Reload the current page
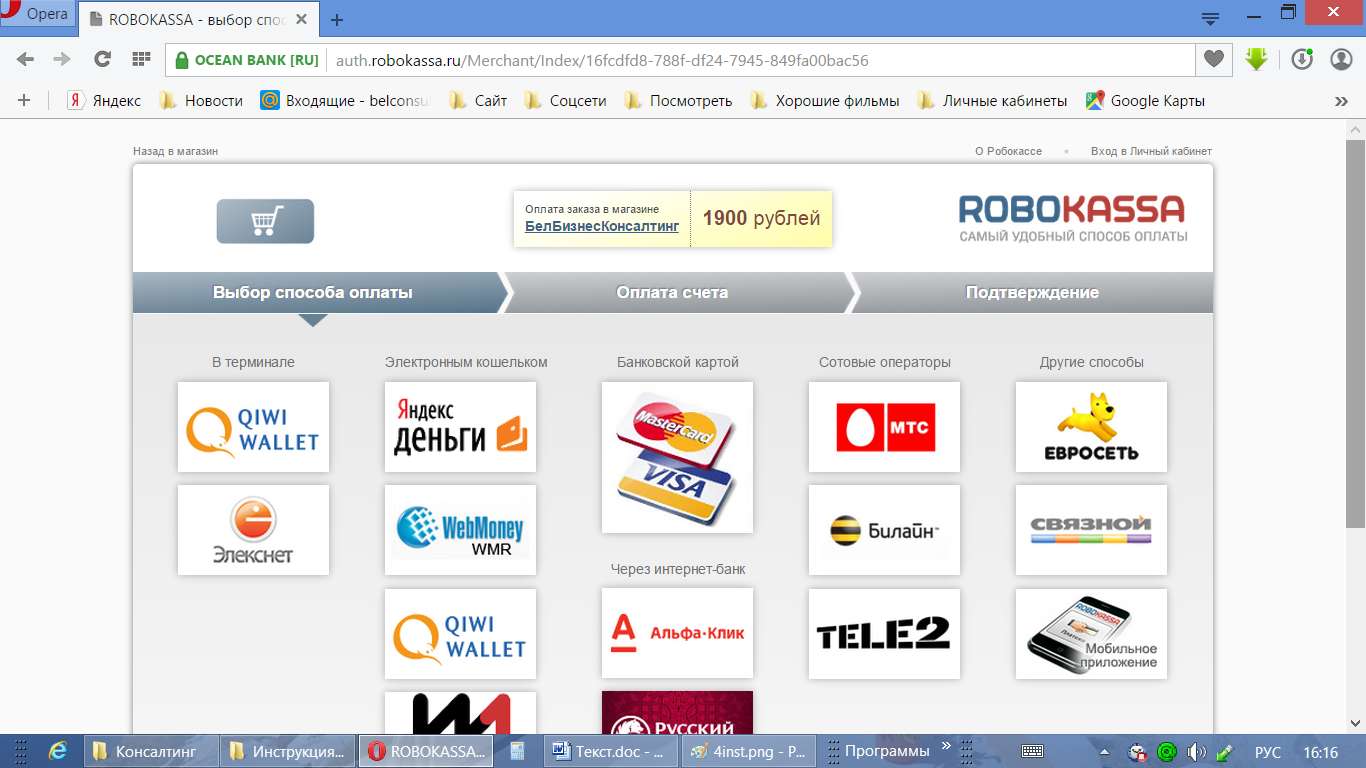The height and width of the screenshot is (768, 1366). (102, 59)
